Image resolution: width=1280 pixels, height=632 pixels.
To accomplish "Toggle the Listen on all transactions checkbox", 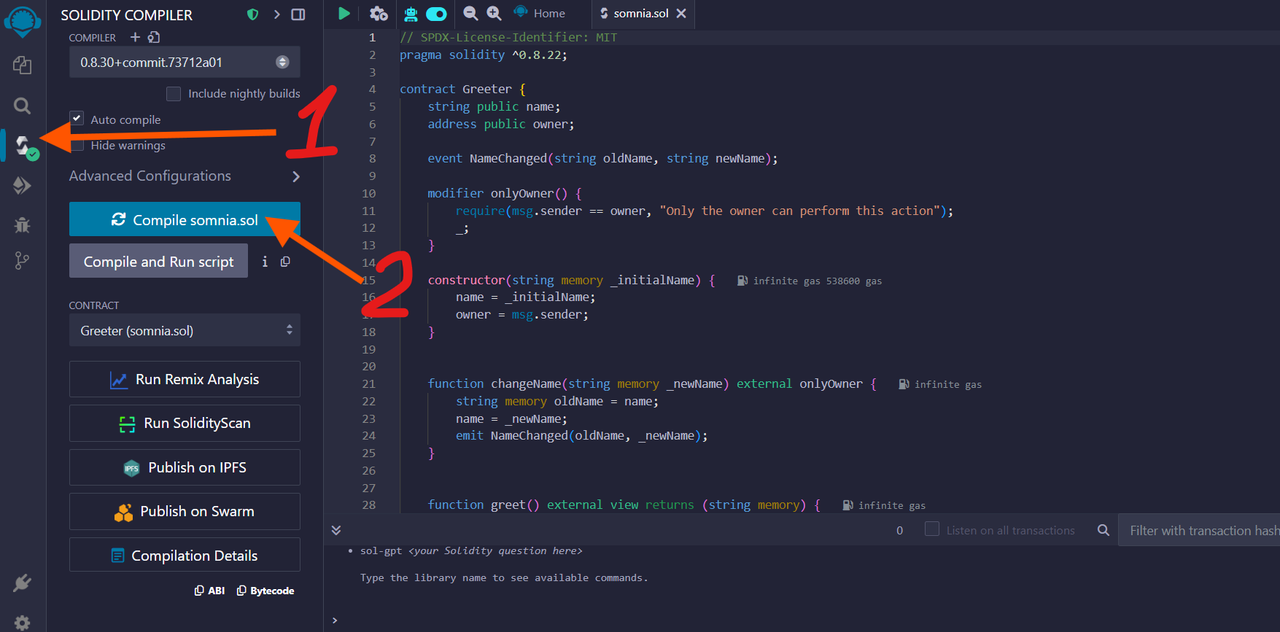I will (932, 529).
